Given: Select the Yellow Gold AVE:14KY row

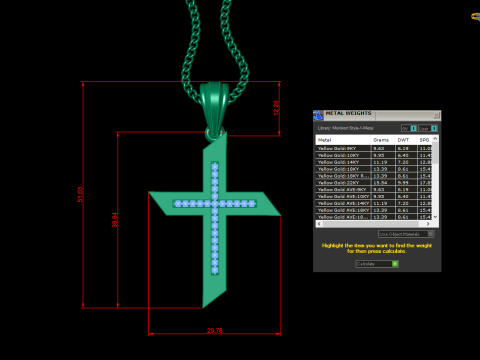Looking at the screenshot, I should tap(374, 203).
